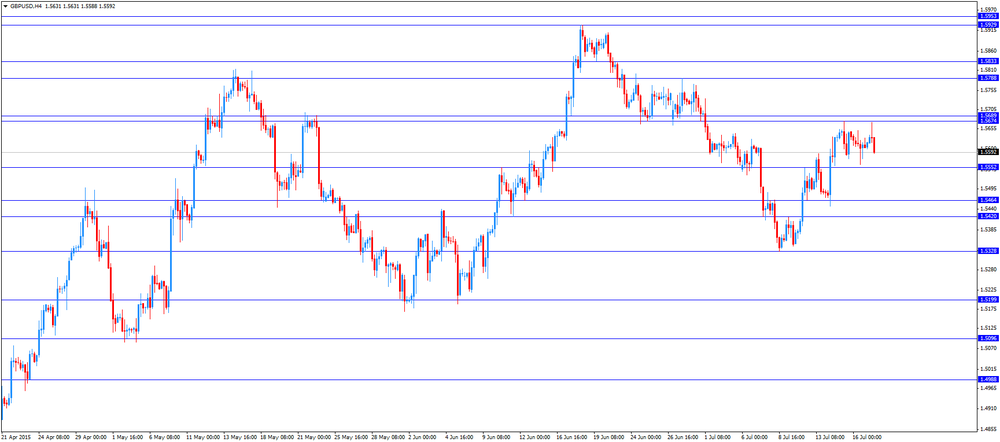Select the 1.4988 horizontal line price label

[x=987, y=379]
